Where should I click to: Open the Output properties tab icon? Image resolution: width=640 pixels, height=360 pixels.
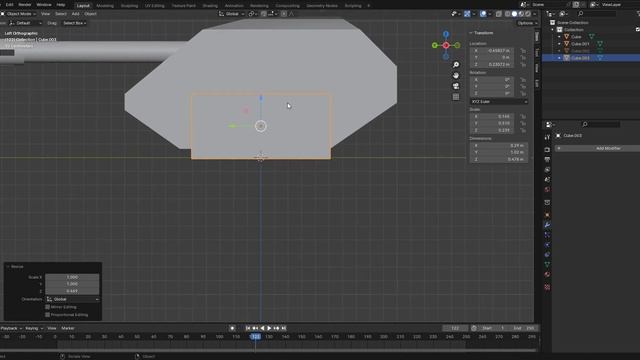coord(547,160)
